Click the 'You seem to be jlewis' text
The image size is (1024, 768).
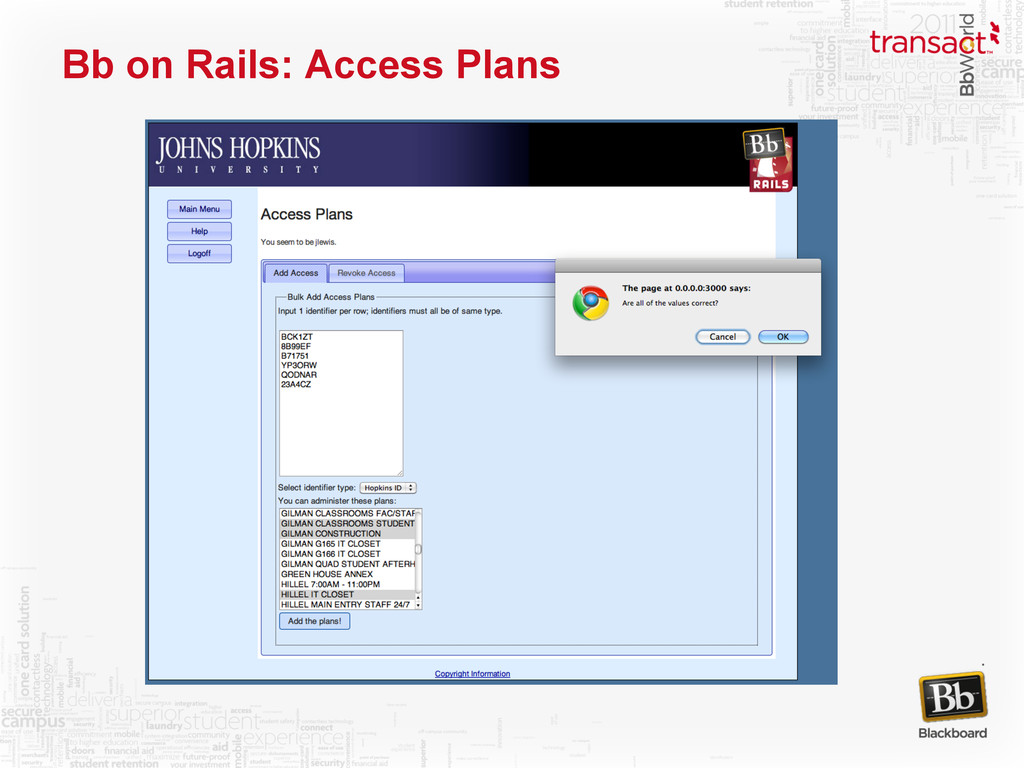click(x=298, y=242)
